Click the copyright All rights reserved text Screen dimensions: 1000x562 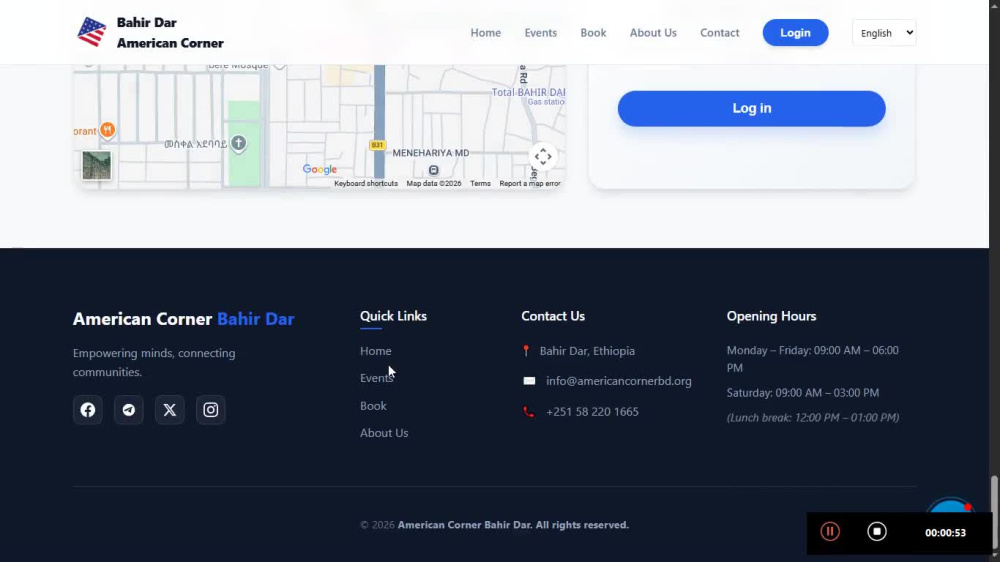click(x=494, y=525)
